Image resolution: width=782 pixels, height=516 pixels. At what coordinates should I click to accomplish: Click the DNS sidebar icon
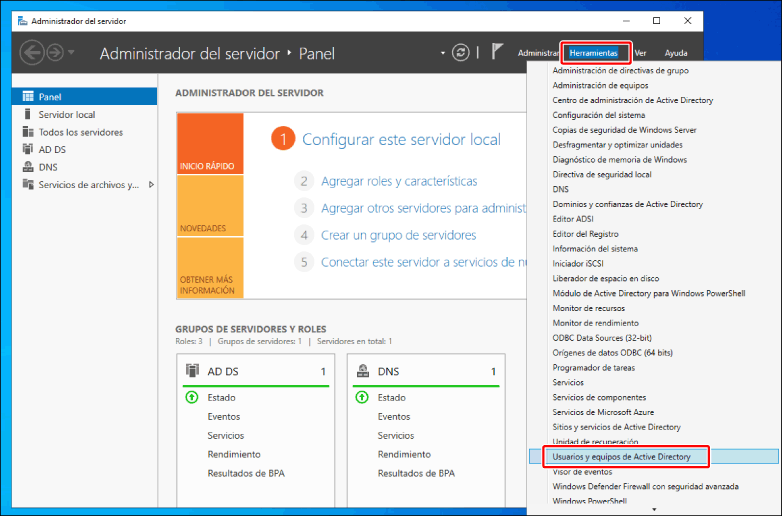[28, 167]
